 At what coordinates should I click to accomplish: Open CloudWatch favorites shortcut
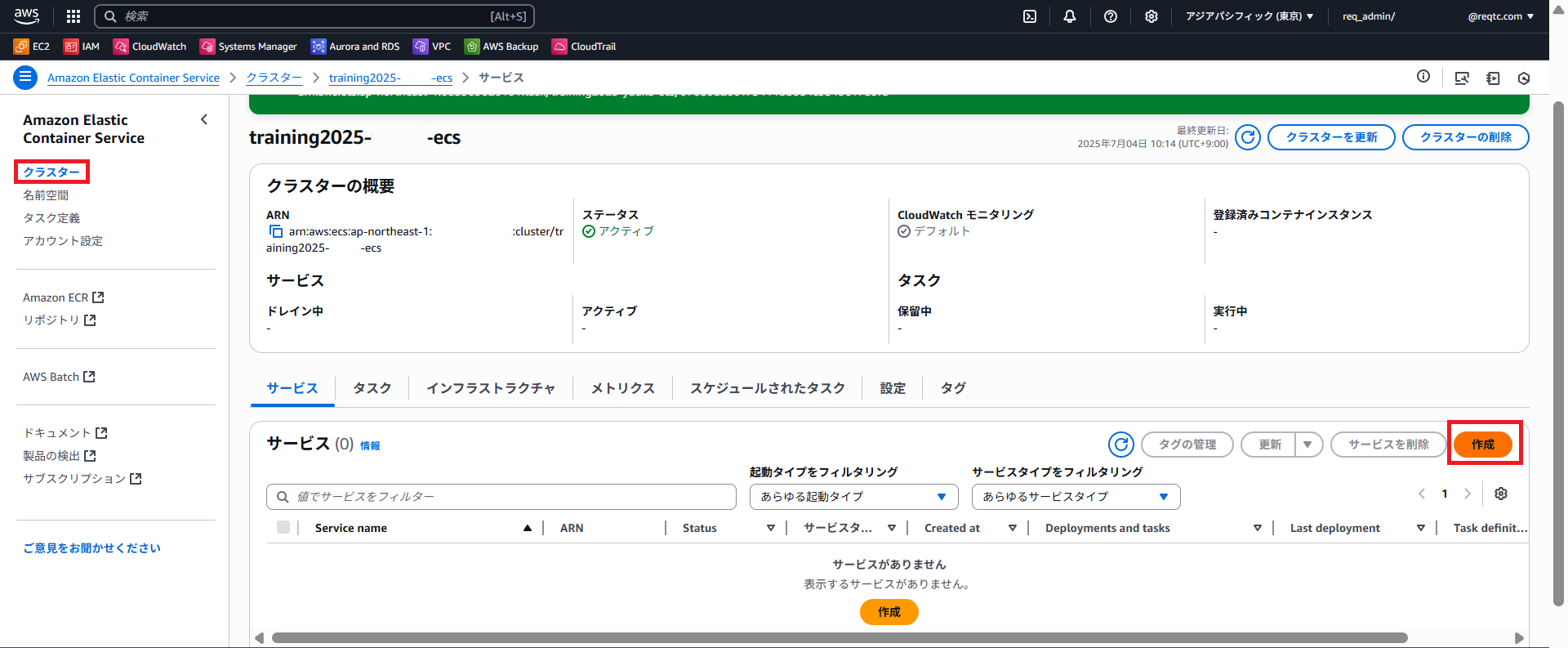[x=150, y=47]
